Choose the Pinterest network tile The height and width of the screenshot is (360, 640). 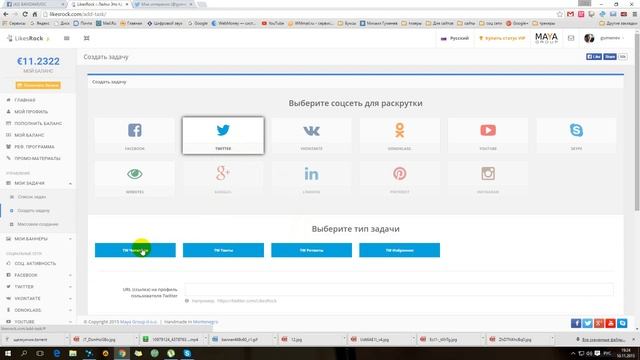[x=400, y=179]
